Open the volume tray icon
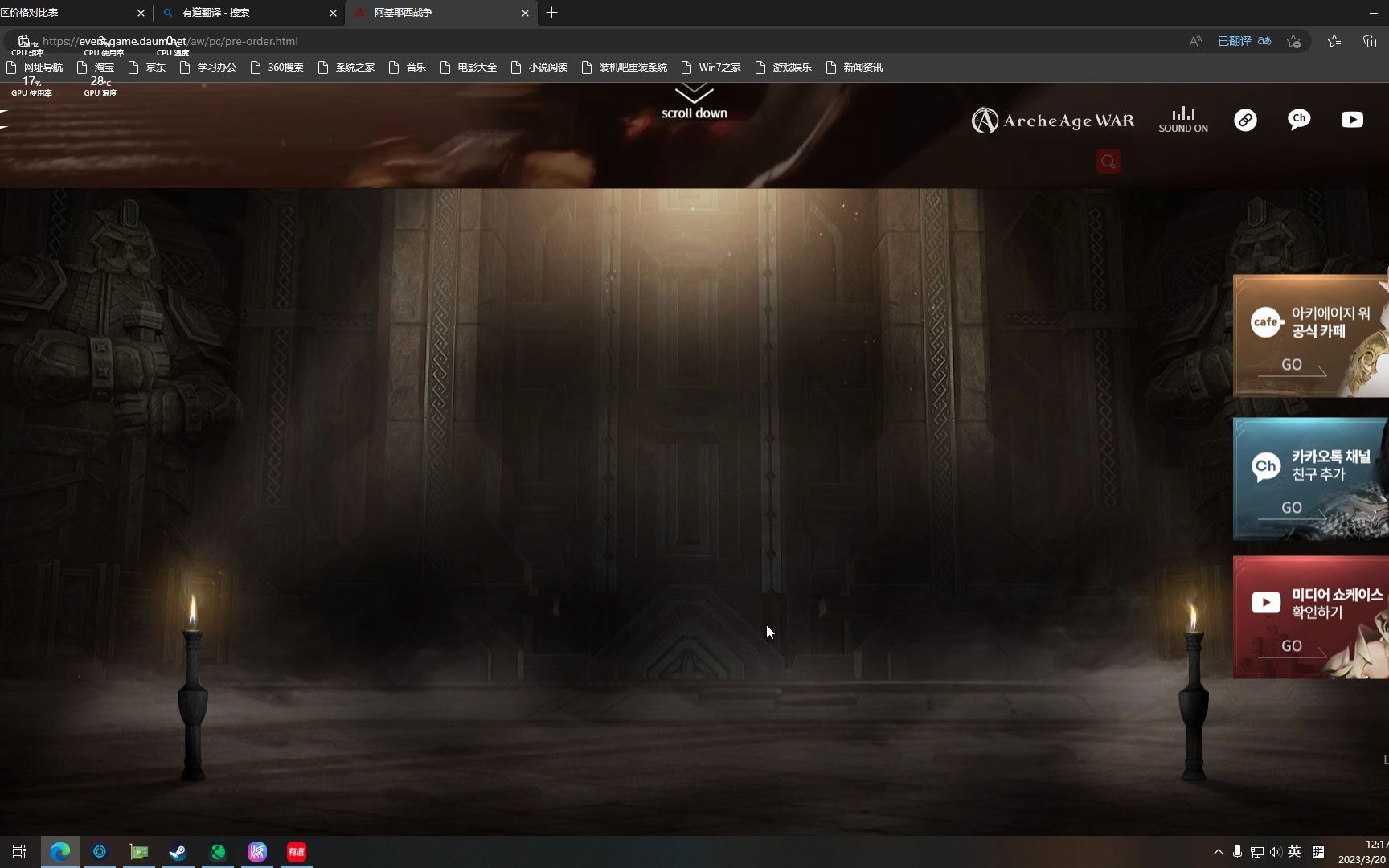Image resolution: width=1389 pixels, height=868 pixels. [1276, 852]
